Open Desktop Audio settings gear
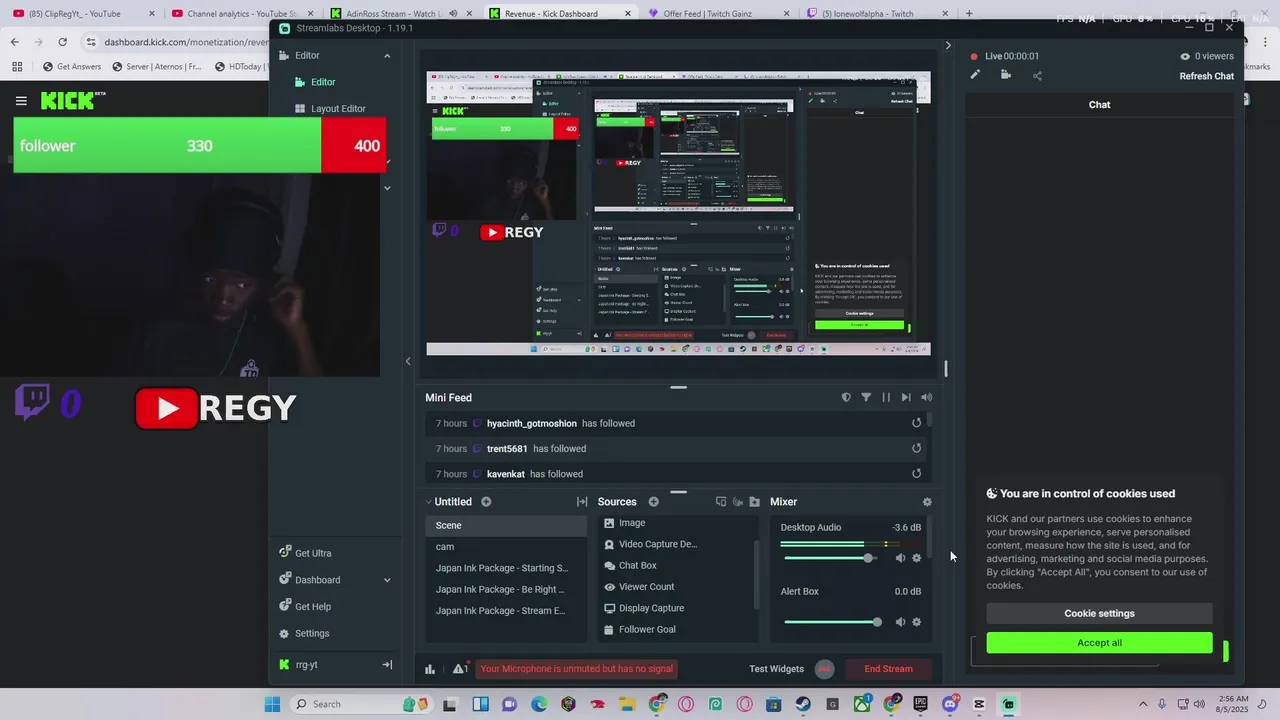 click(917, 558)
